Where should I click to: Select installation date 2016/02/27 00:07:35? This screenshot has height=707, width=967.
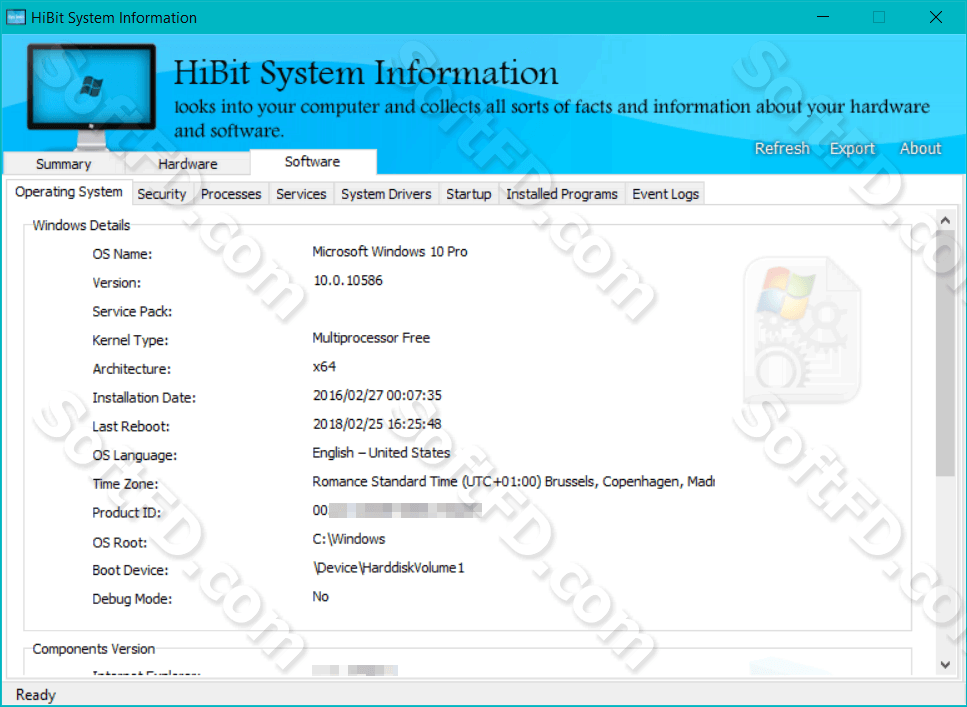[x=377, y=395]
